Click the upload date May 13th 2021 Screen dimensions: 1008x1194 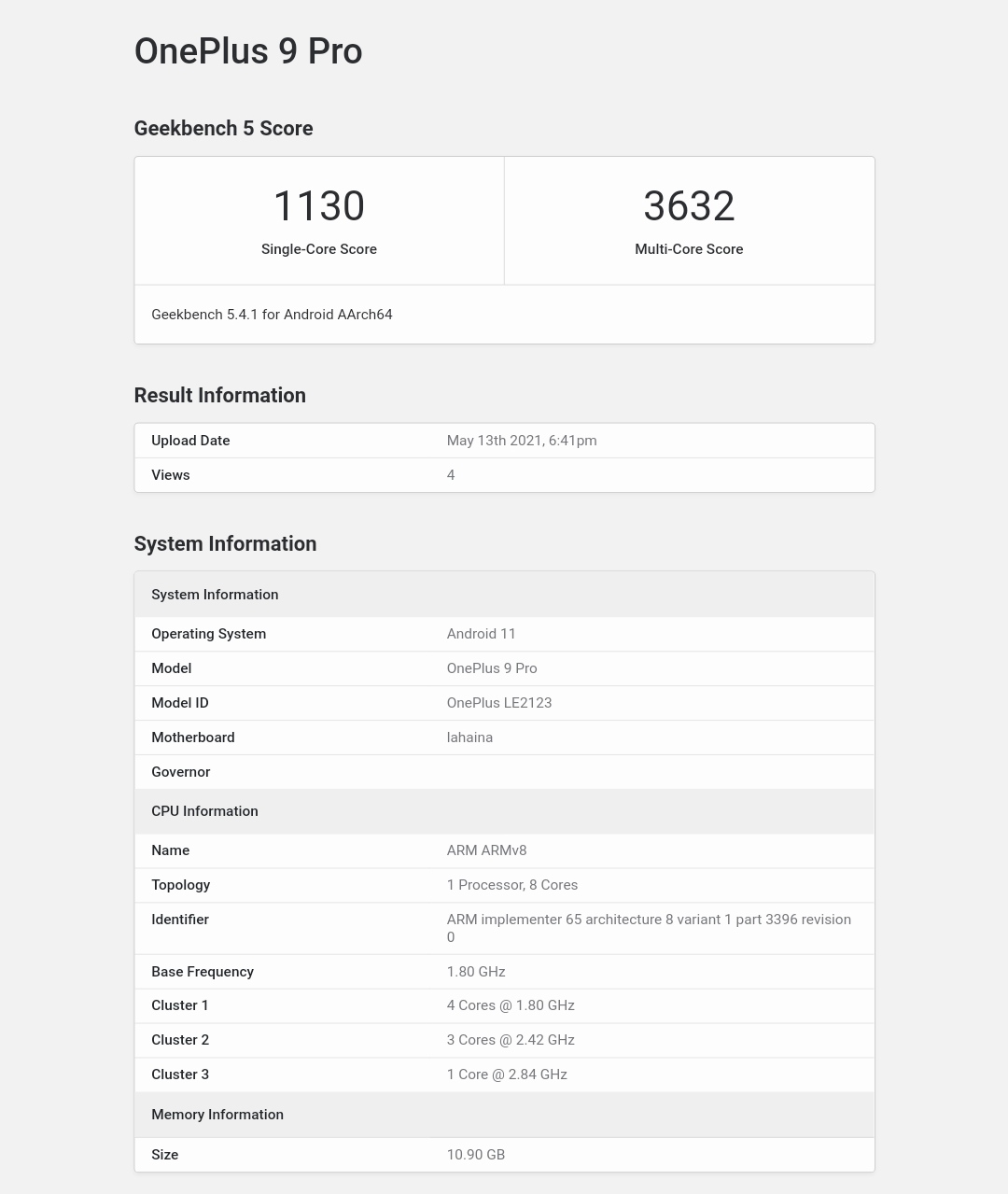pos(522,441)
